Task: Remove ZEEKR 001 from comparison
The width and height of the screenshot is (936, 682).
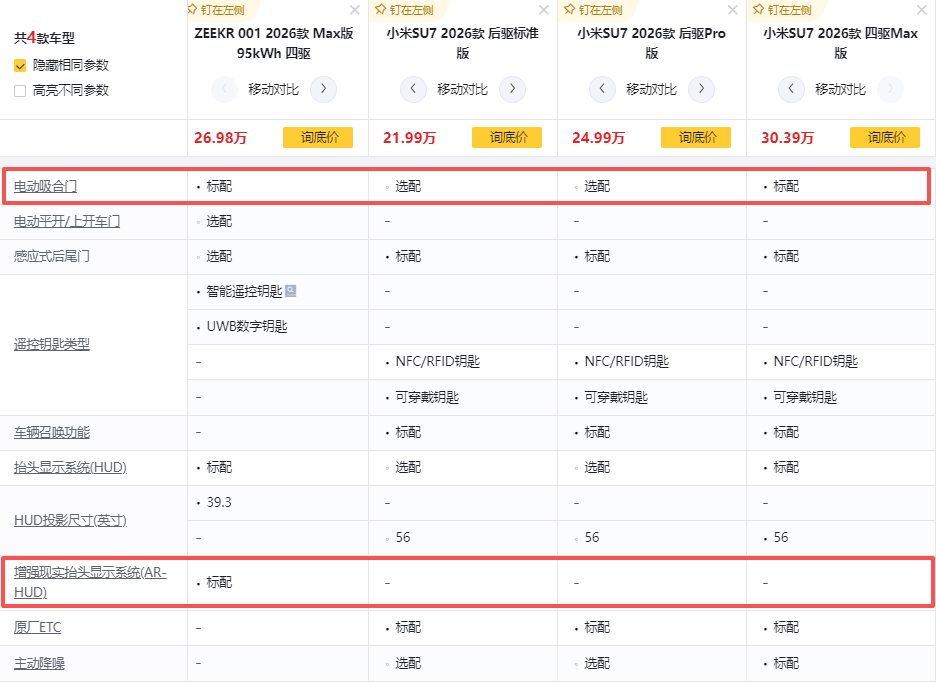Action: click(355, 10)
